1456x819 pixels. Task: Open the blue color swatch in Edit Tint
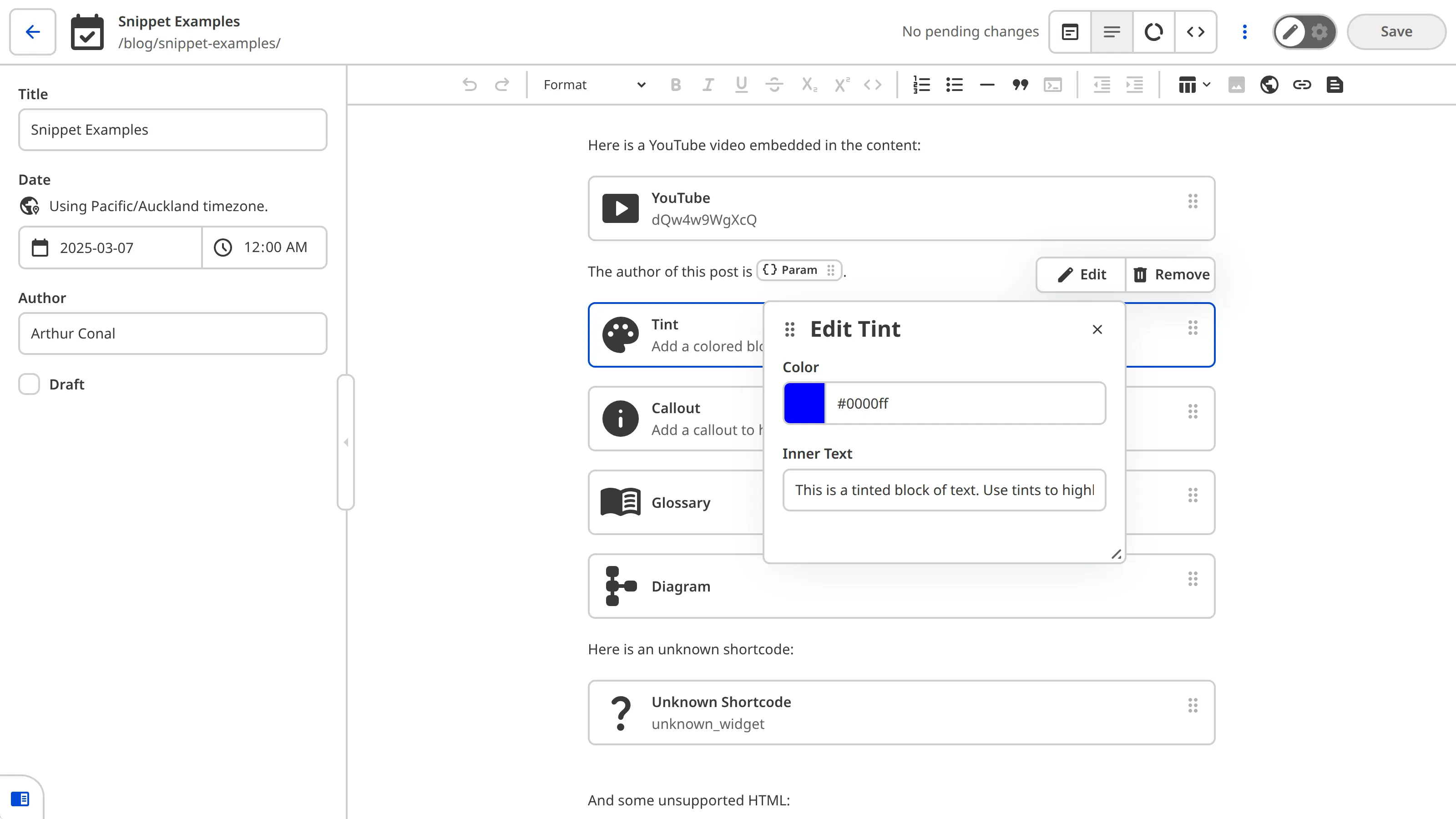pyautogui.click(x=804, y=402)
